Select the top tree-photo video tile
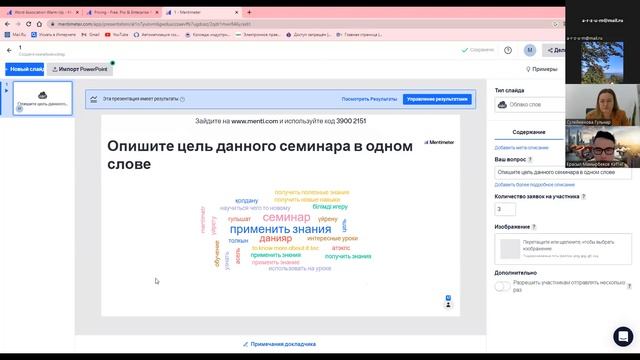The height and width of the screenshot is (360, 640). (602, 62)
